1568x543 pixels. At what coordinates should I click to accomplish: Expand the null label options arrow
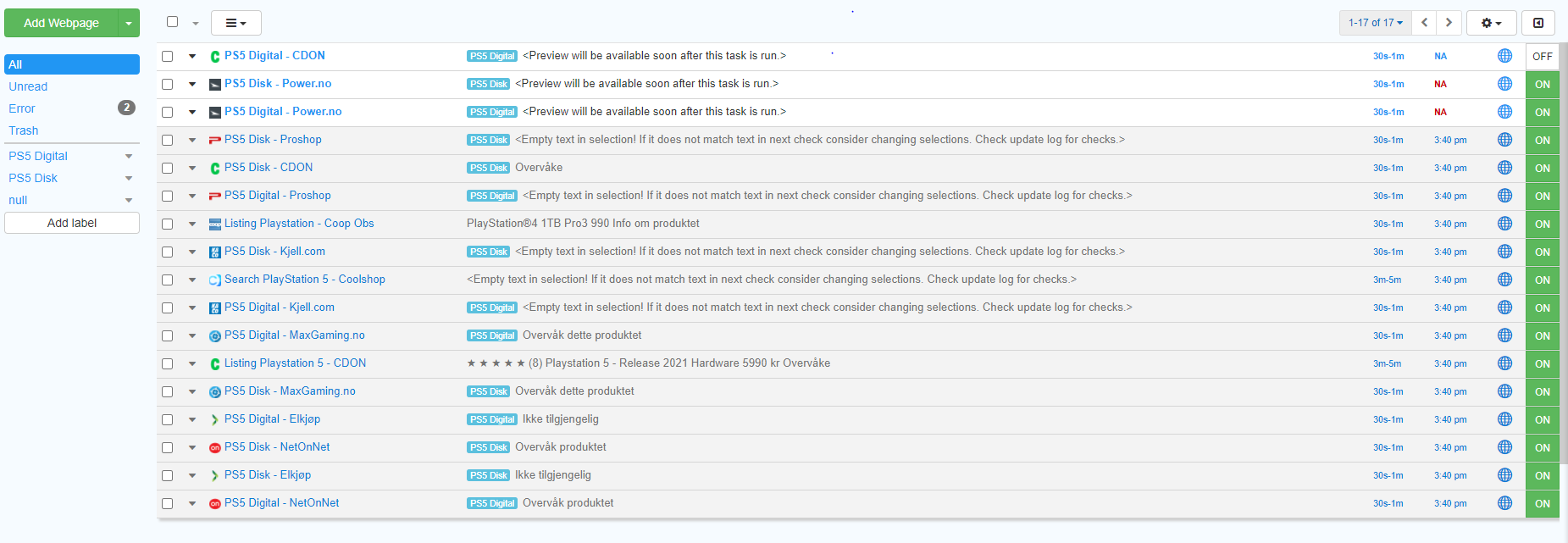point(129,200)
